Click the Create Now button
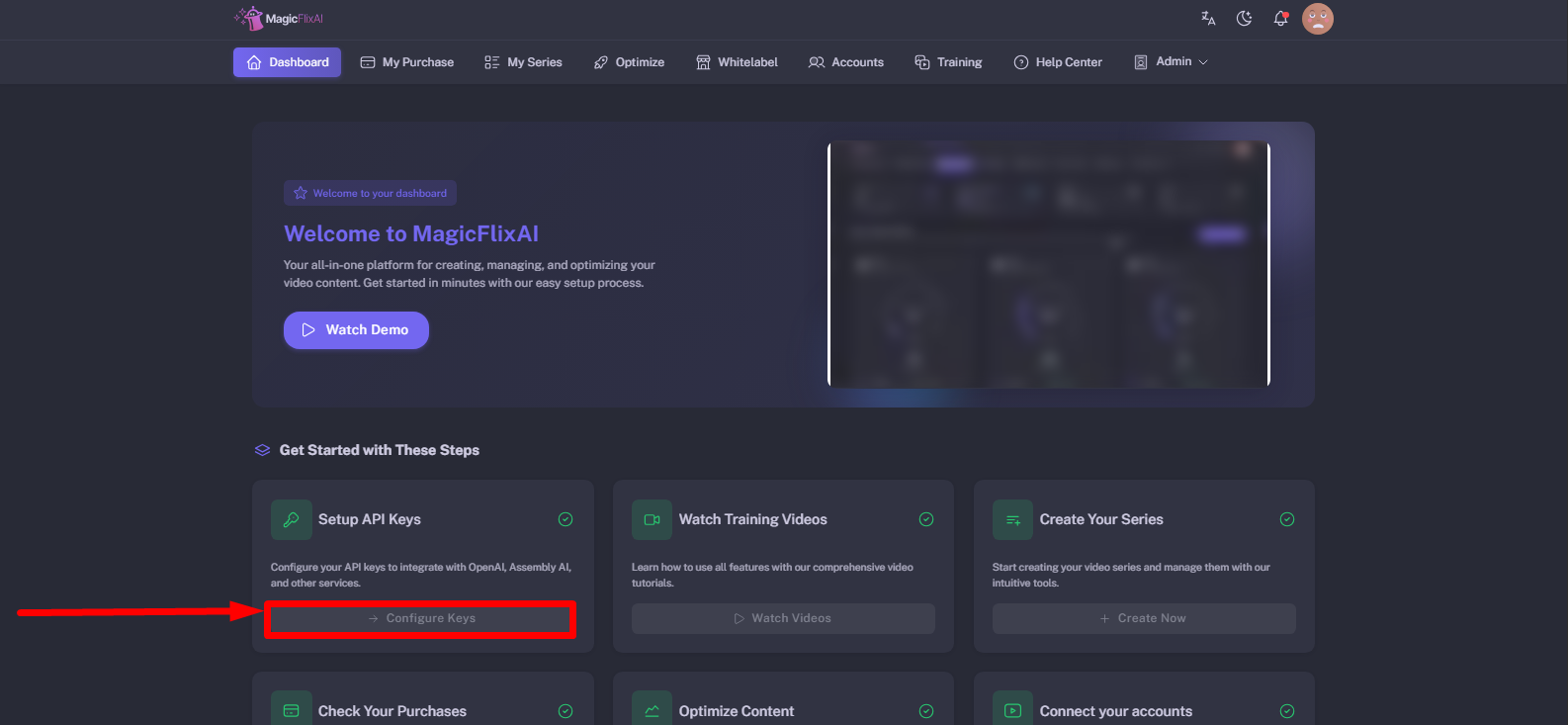The width and height of the screenshot is (1568, 725). pyautogui.click(x=1144, y=618)
